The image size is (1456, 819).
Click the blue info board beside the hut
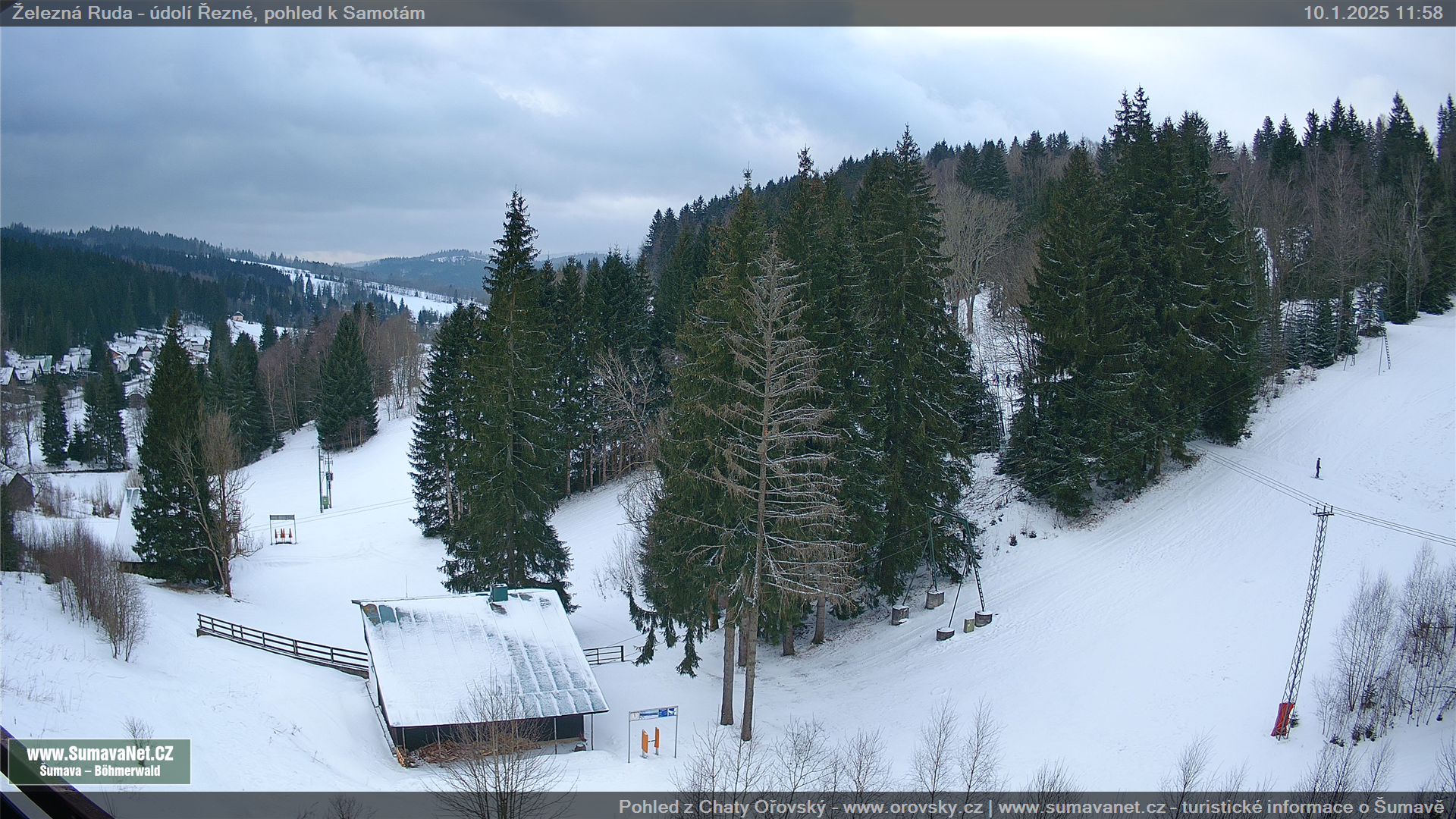click(653, 714)
